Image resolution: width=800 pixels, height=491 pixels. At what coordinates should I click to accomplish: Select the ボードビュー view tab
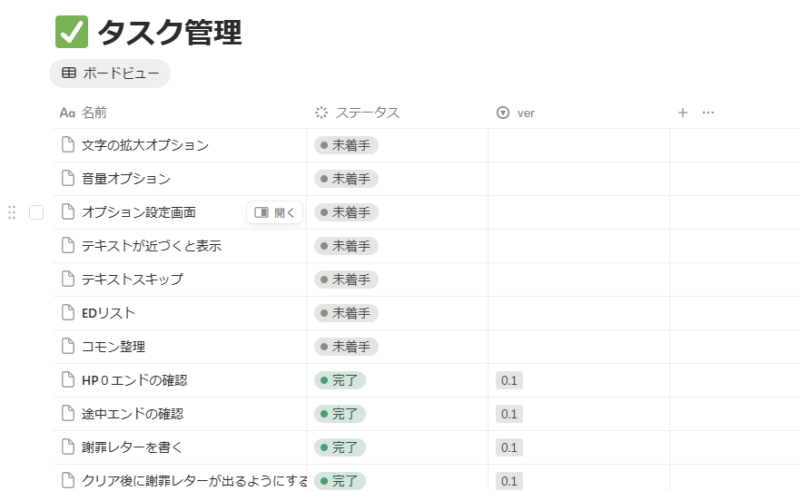110,73
